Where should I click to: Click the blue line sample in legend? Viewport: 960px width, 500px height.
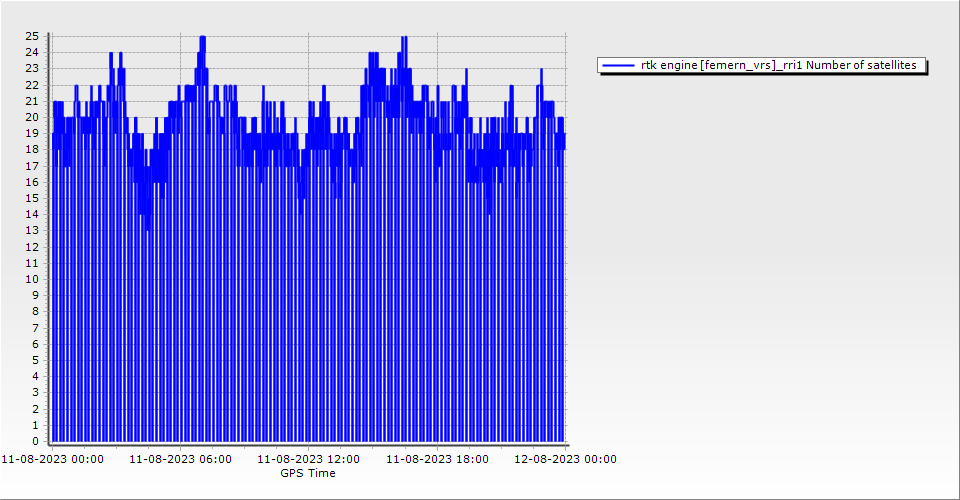coord(619,65)
